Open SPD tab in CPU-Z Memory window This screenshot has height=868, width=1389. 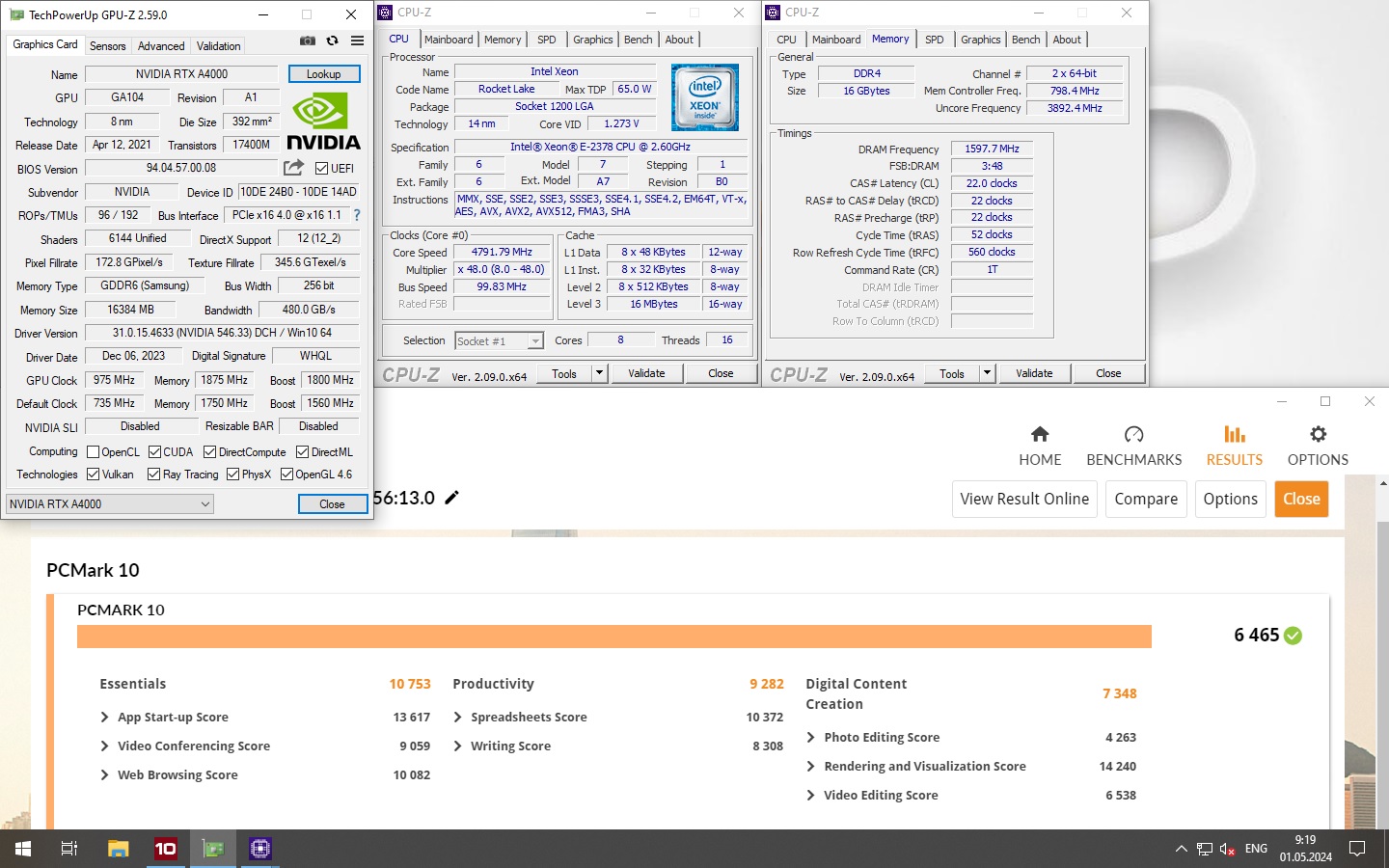(934, 40)
